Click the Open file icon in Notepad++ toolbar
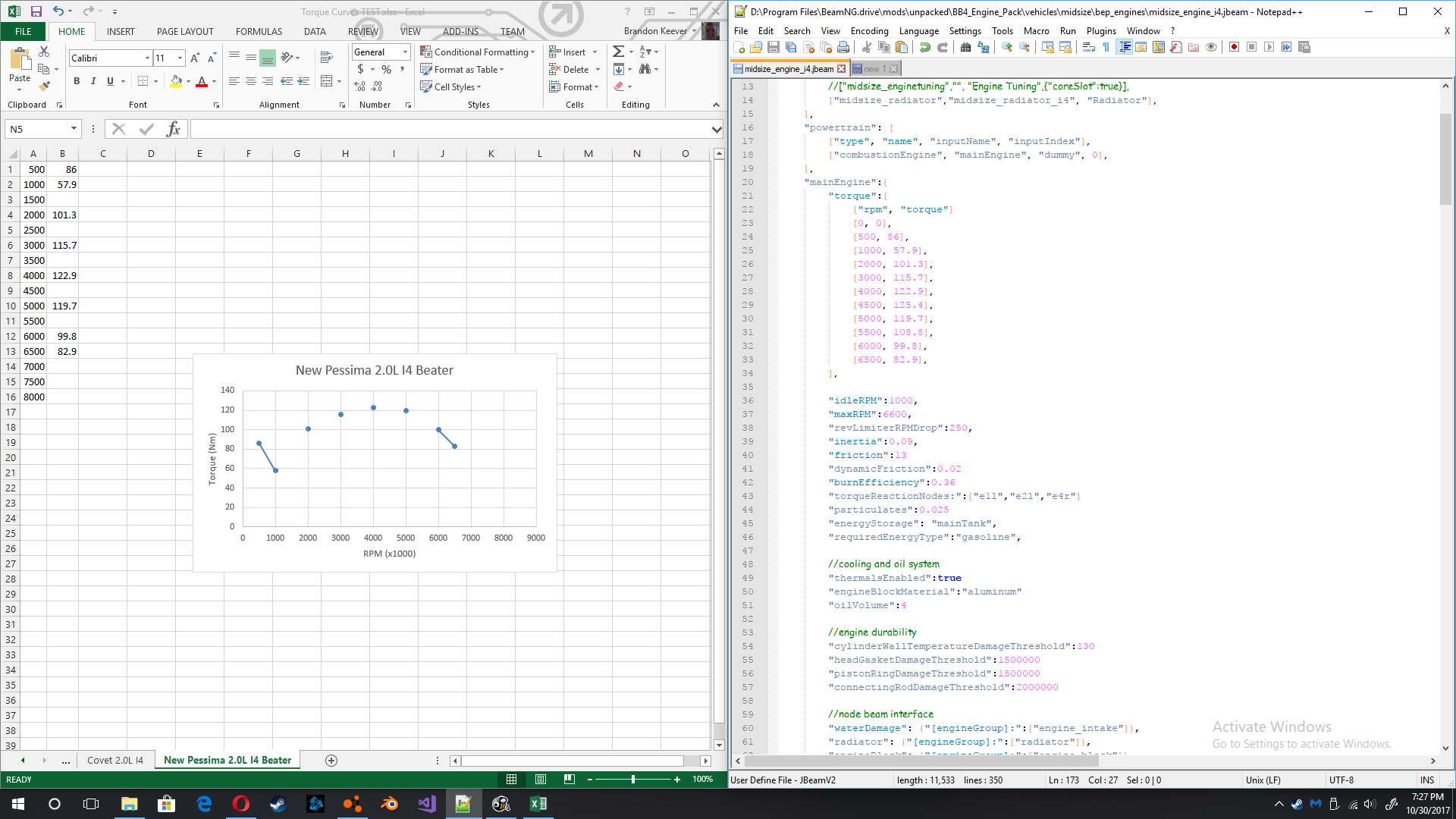The image size is (1456, 819). pyautogui.click(x=756, y=47)
